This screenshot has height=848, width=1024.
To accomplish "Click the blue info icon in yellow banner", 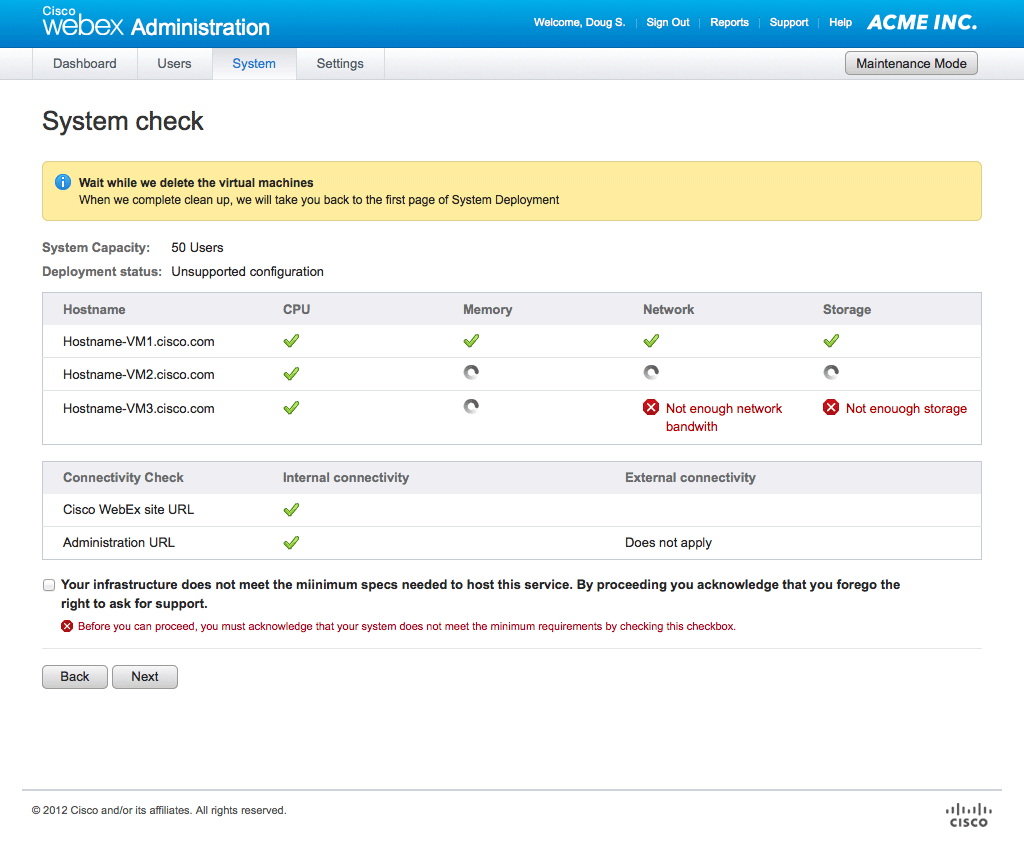I will [63, 182].
